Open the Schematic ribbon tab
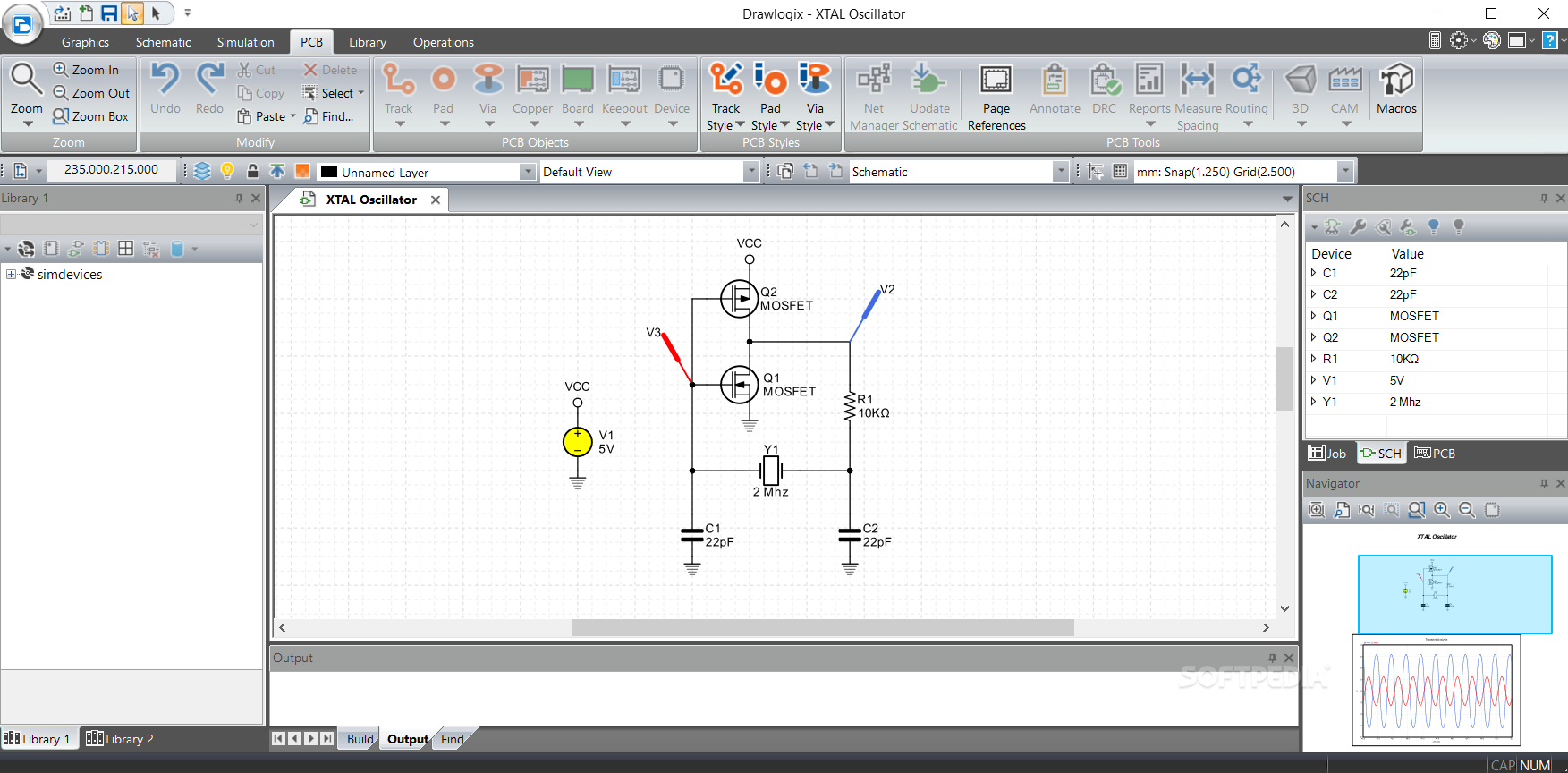The height and width of the screenshot is (773, 1568). (163, 42)
